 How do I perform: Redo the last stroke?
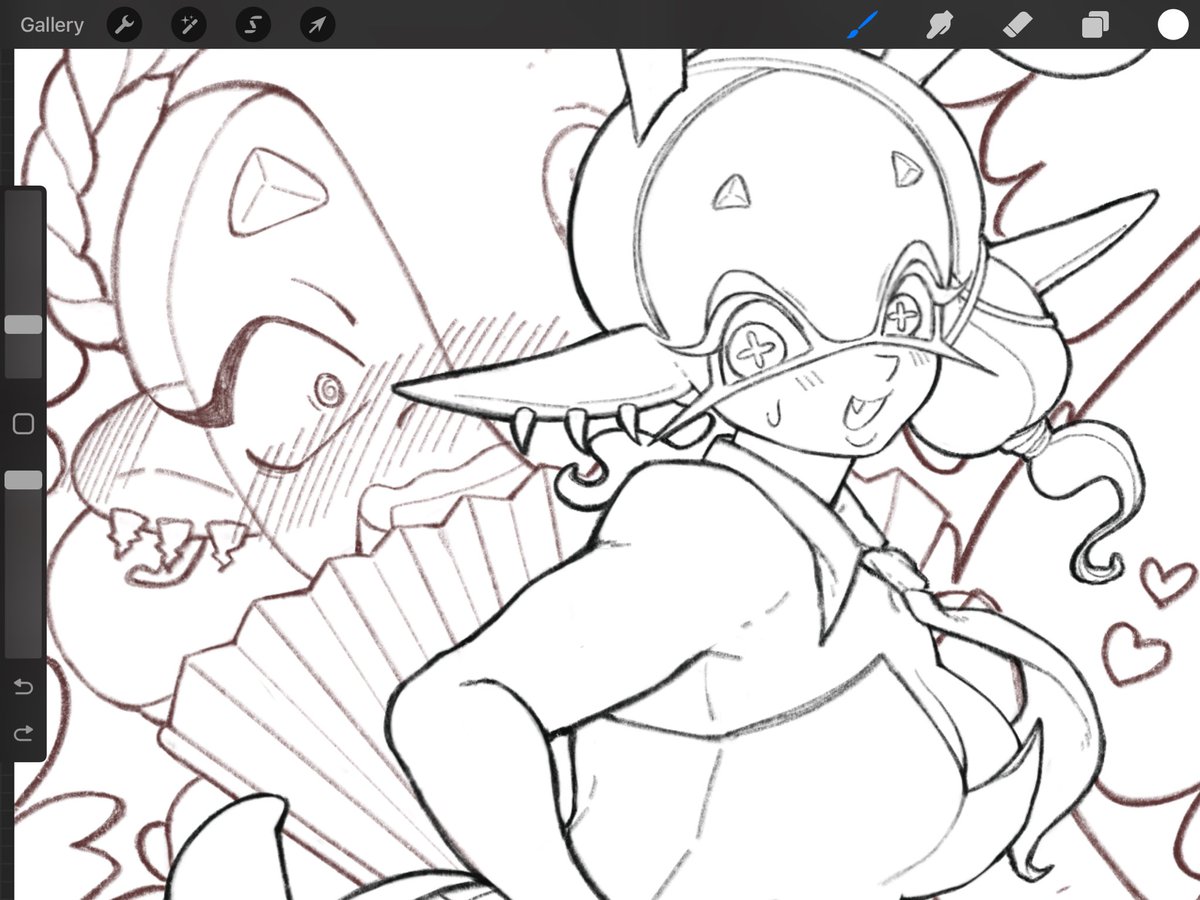coord(23,734)
